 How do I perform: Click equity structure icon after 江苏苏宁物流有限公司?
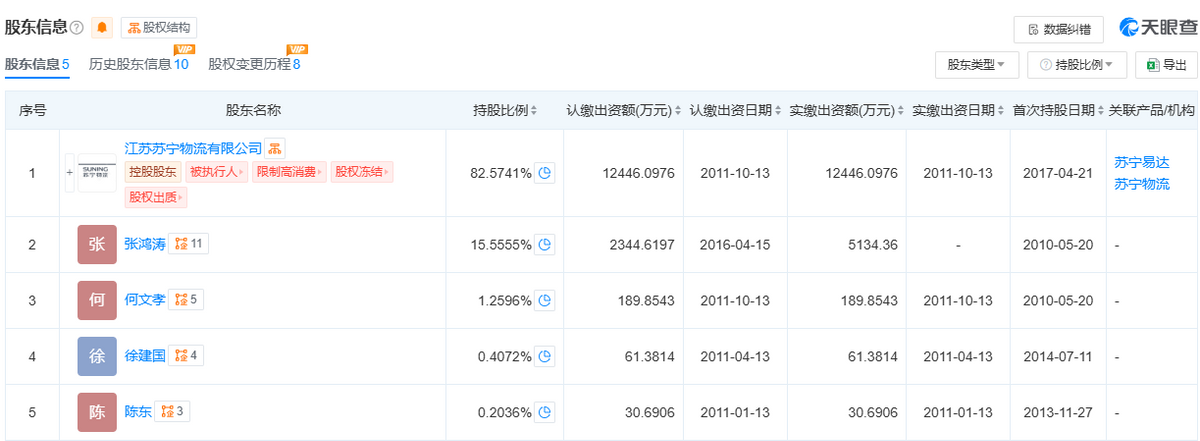click(x=276, y=148)
